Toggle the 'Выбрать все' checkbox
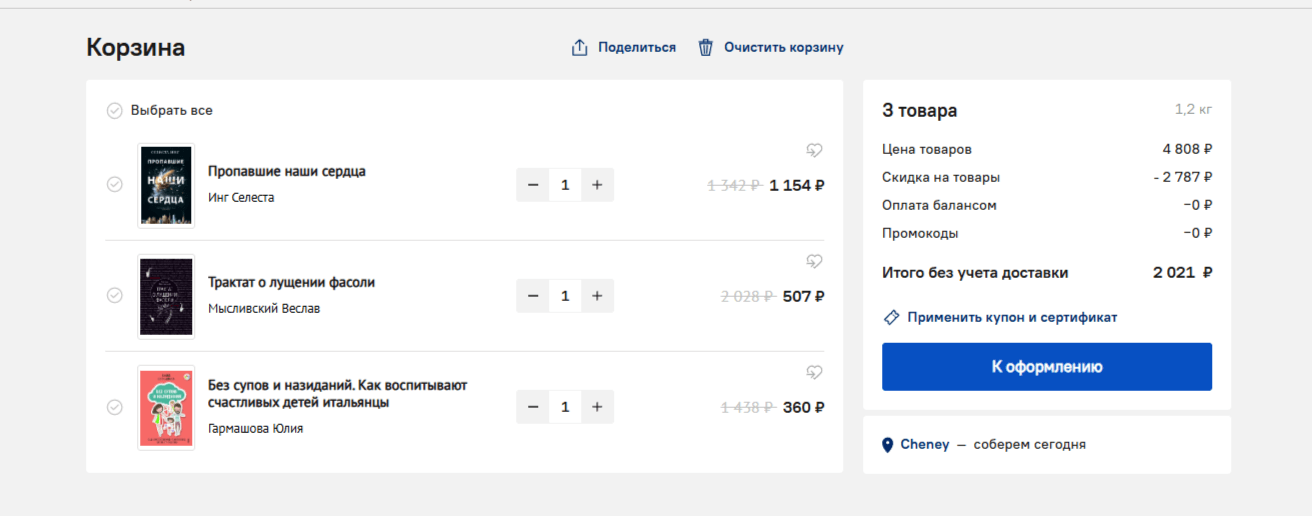The height and width of the screenshot is (516, 1312). click(115, 111)
